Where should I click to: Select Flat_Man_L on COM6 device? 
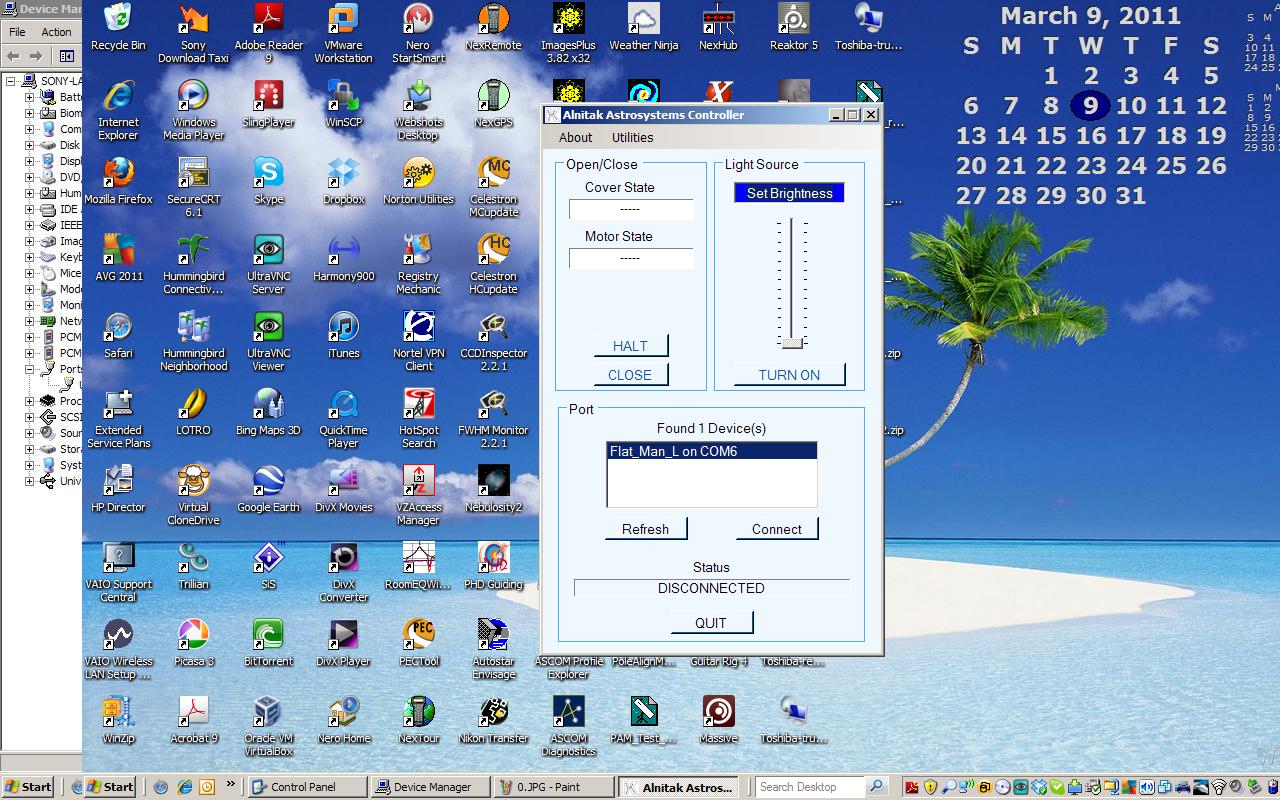(712, 451)
